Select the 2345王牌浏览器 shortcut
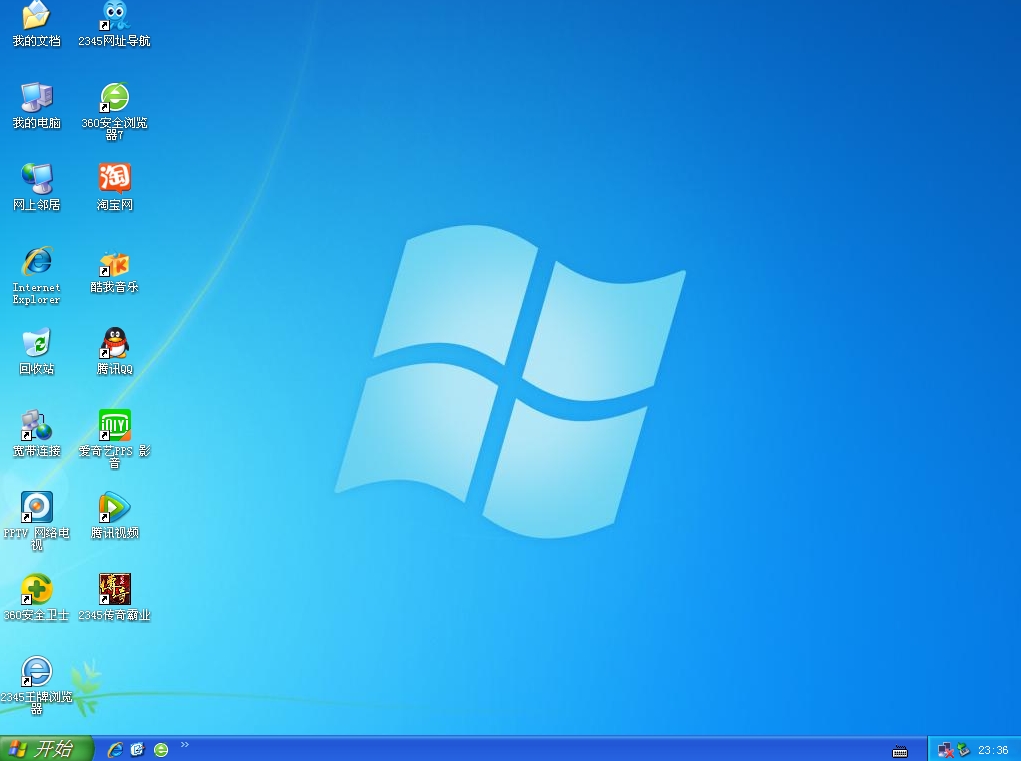This screenshot has width=1021, height=761. tap(36, 685)
